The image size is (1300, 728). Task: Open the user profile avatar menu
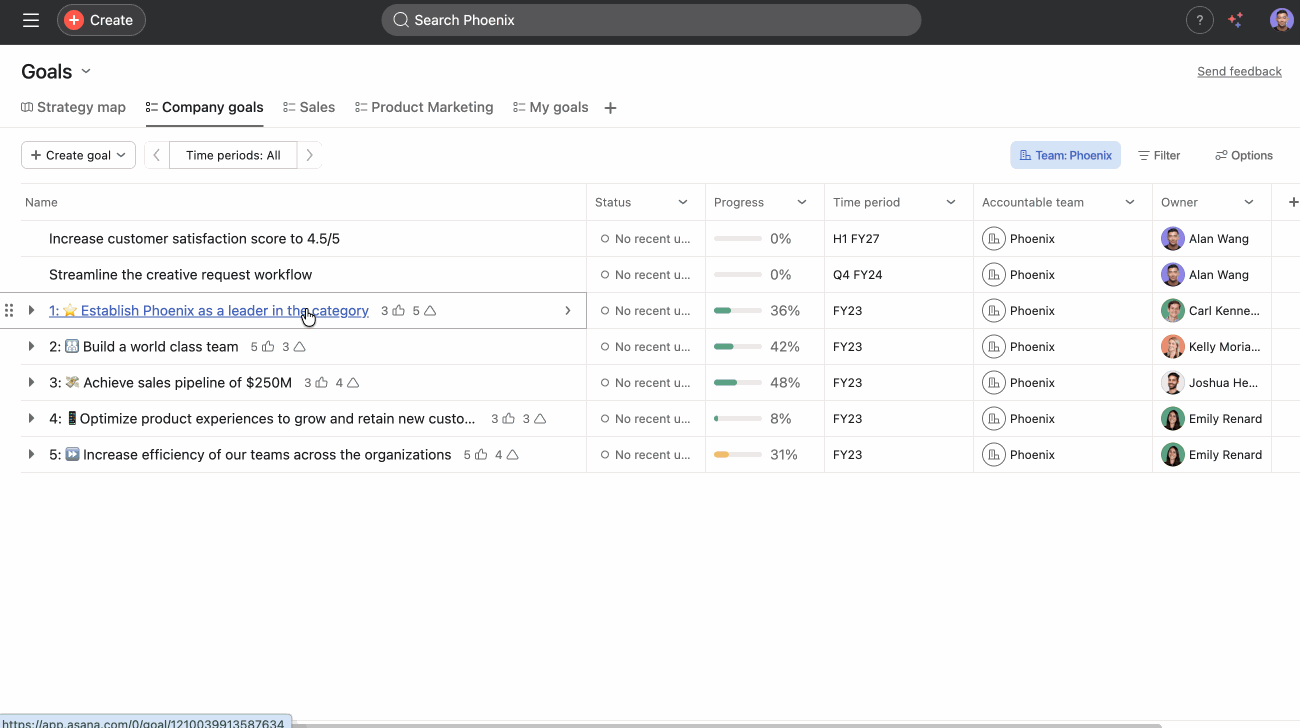[x=1281, y=20]
